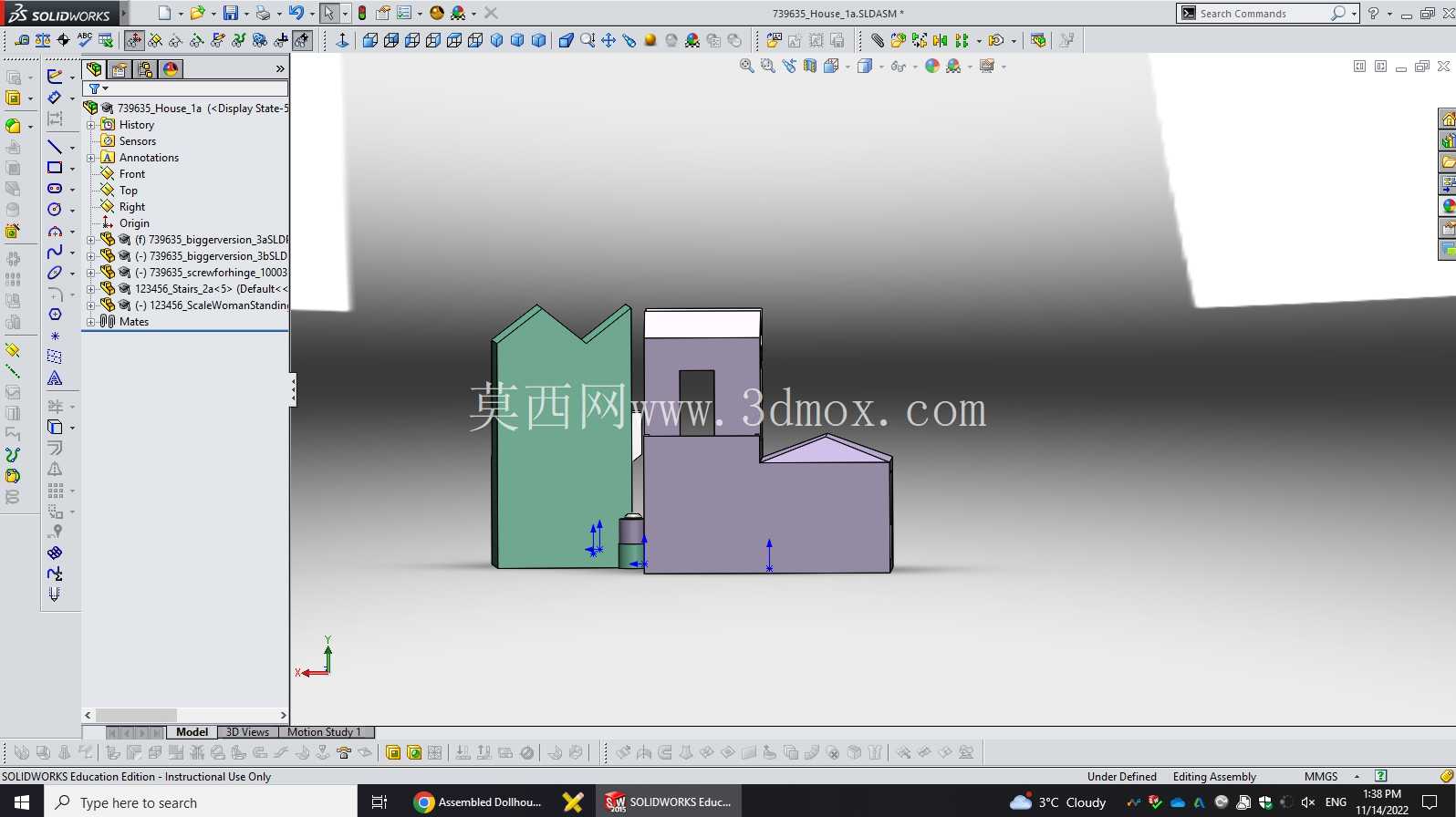Screen dimensions: 1456x817
Task: Select the Straight Slot sketch tool
Action: click(x=55, y=189)
